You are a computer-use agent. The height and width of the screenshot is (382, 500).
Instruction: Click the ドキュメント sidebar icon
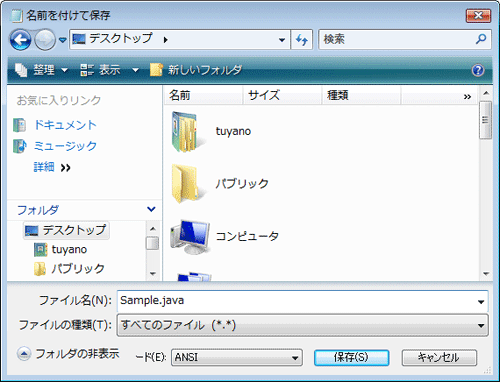point(19,125)
